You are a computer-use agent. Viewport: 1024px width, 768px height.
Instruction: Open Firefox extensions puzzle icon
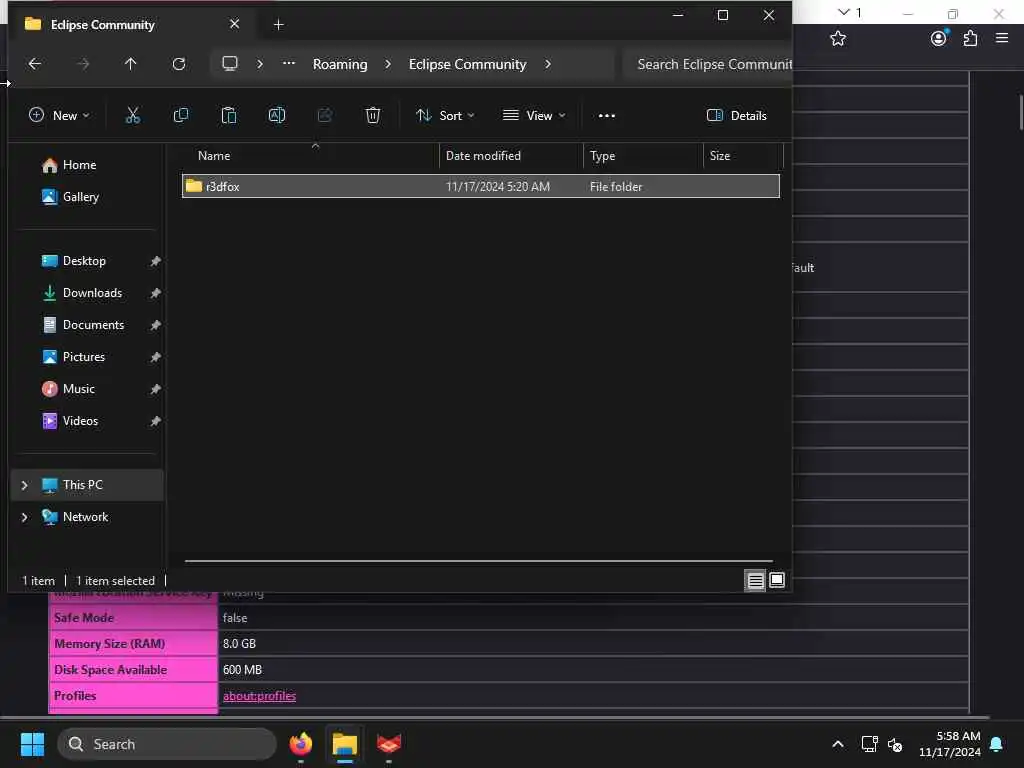pyautogui.click(x=970, y=39)
